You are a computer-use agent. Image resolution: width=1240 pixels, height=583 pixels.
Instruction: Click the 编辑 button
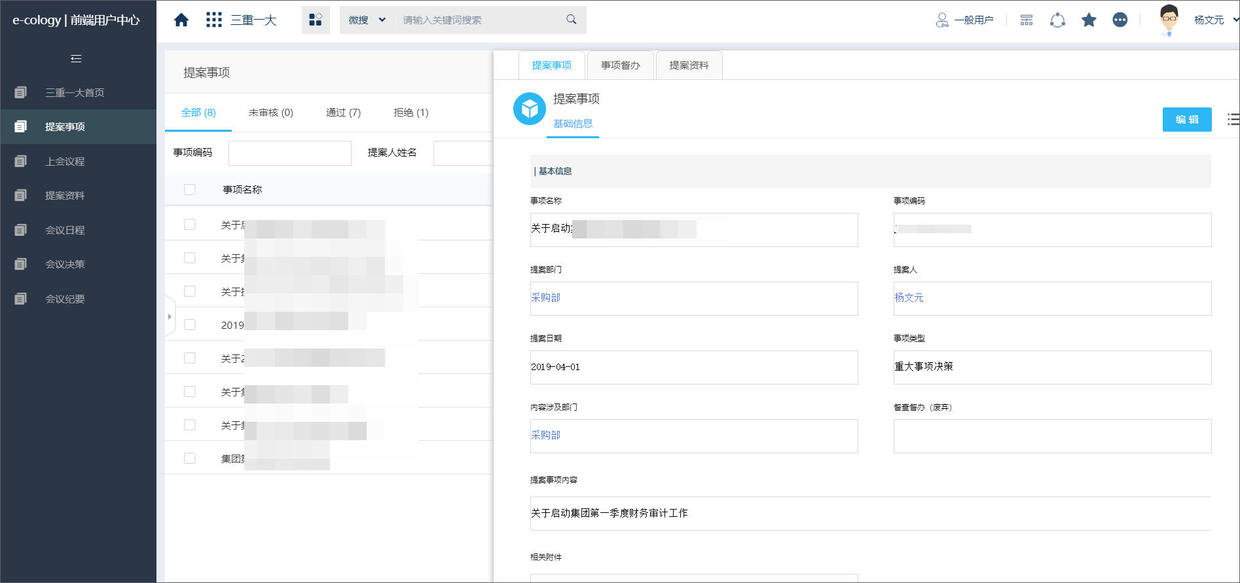(x=1187, y=118)
